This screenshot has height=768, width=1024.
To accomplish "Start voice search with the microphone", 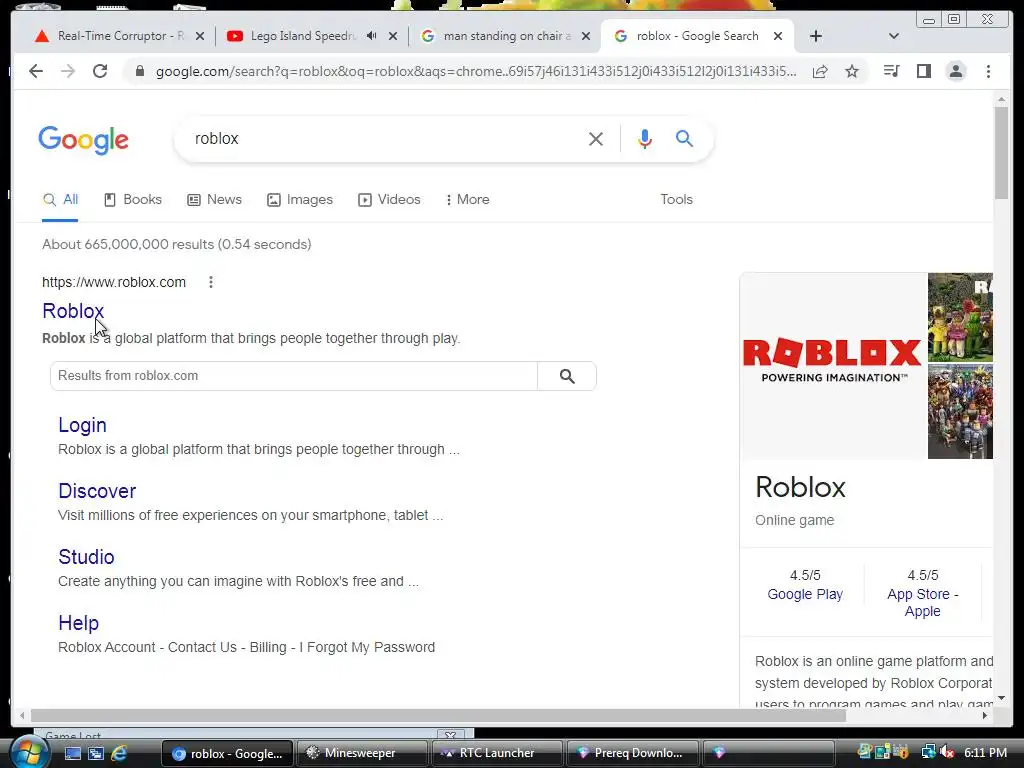I will (645, 138).
